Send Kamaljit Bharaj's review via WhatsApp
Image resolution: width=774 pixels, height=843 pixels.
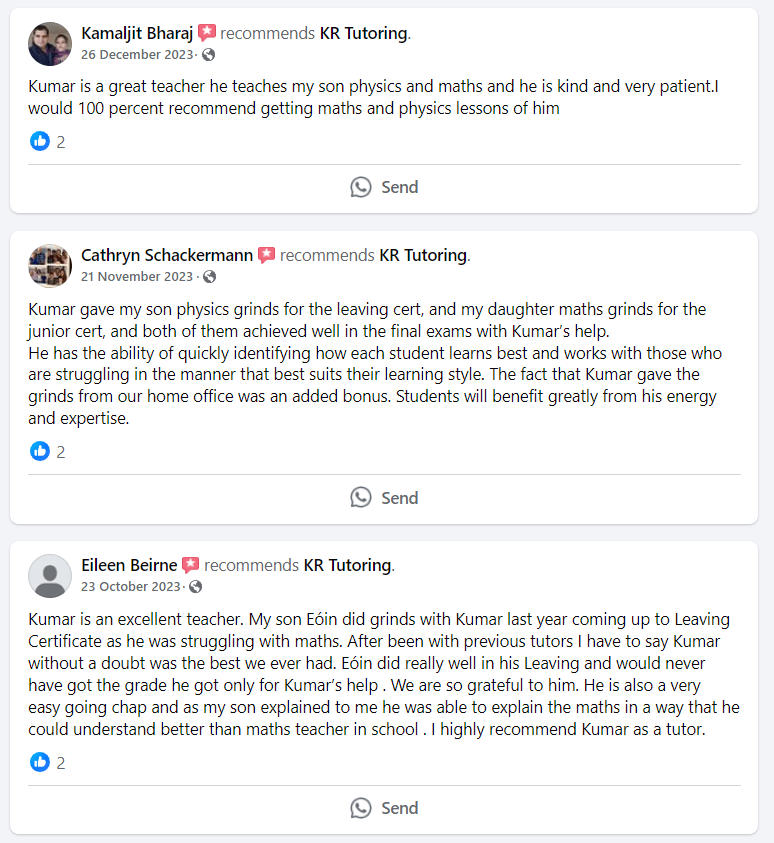(384, 187)
